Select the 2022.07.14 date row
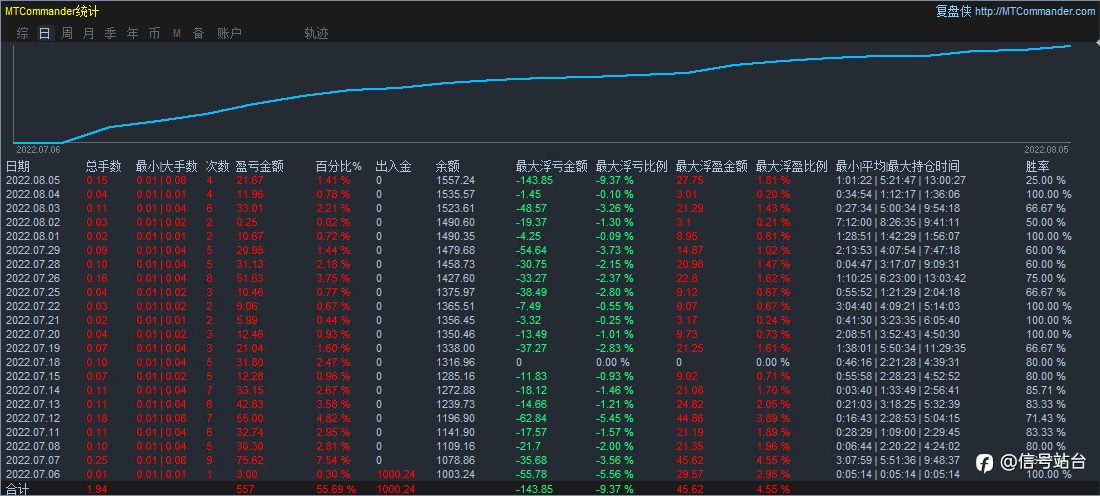This screenshot has height=496, width=1100. point(550,390)
